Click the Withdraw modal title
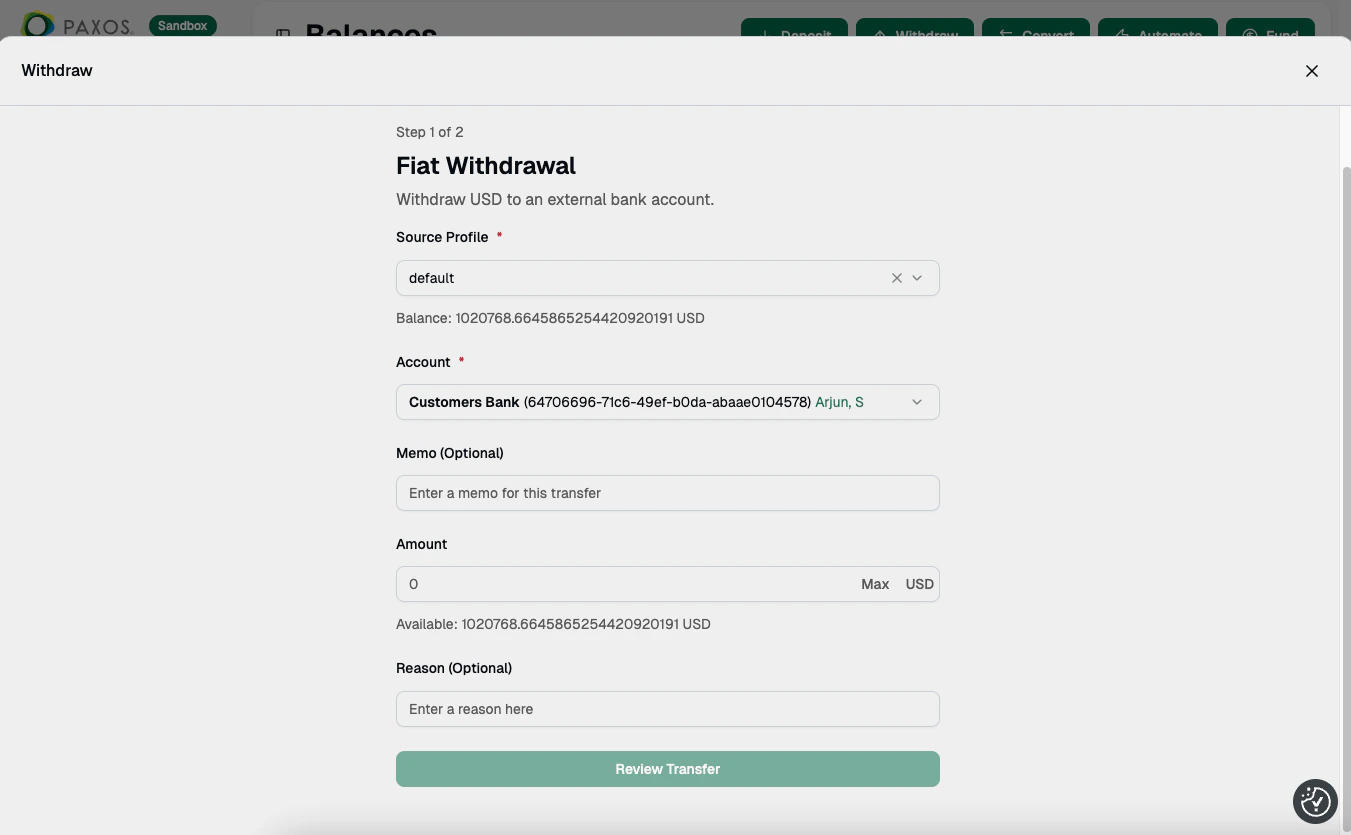Image resolution: width=1351 pixels, height=835 pixels. (56, 70)
